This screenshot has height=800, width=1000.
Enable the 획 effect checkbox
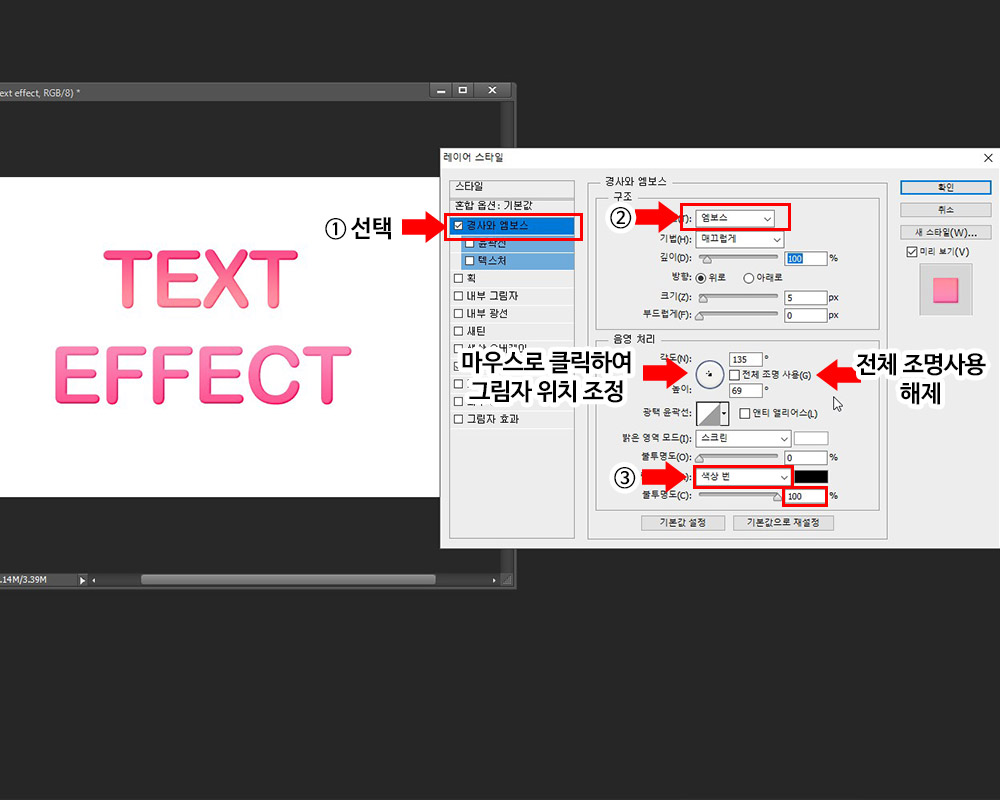(x=458, y=278)
